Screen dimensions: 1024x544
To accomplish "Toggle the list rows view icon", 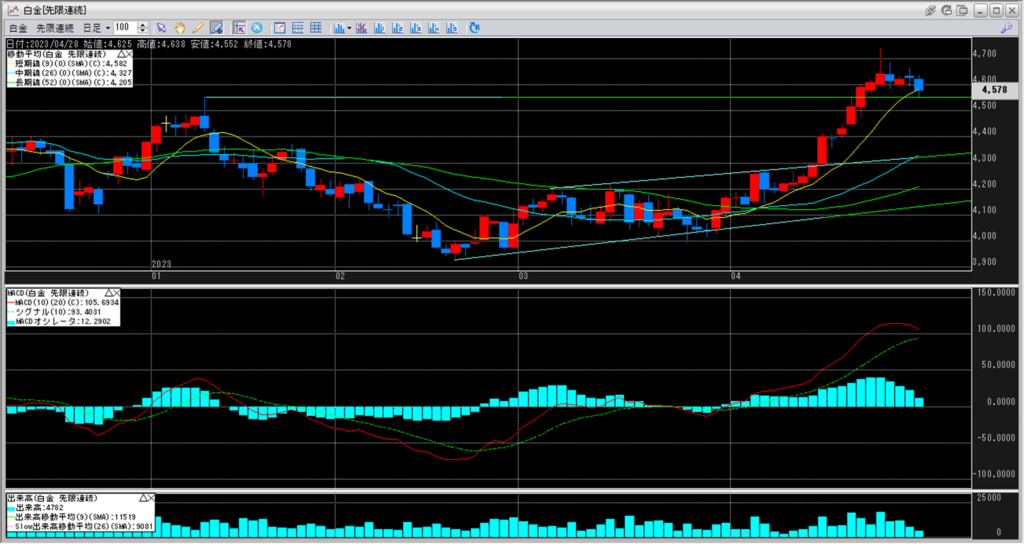I will coord(298,27).
